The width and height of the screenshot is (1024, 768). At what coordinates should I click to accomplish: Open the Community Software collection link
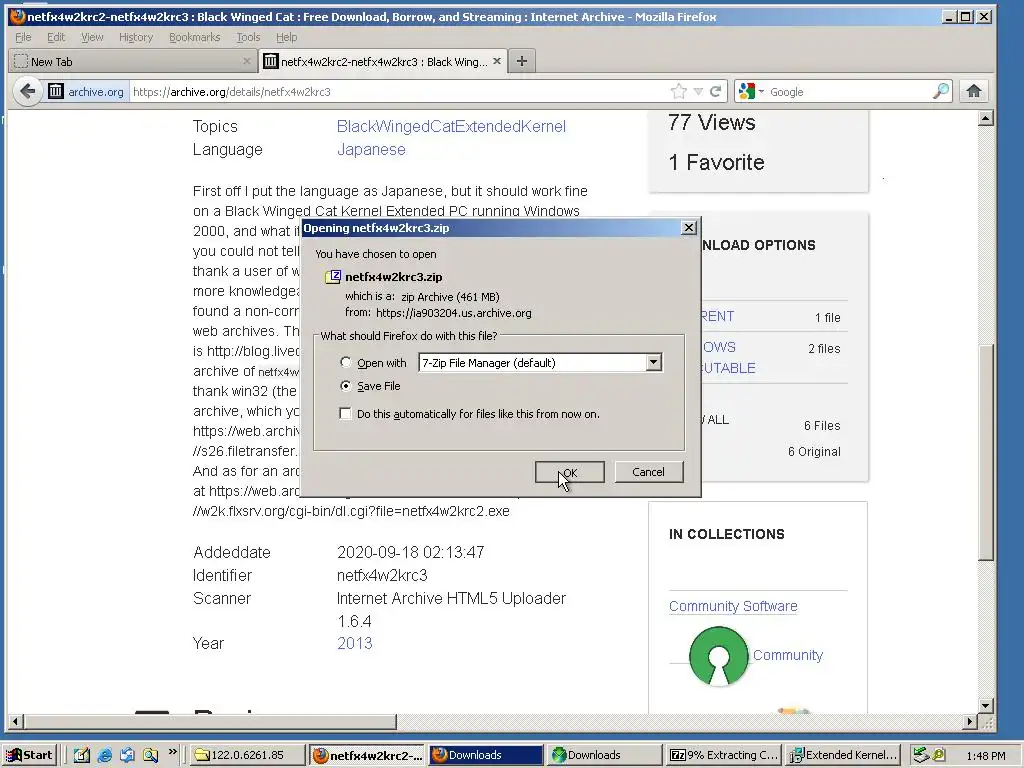[x=733, y=606]
